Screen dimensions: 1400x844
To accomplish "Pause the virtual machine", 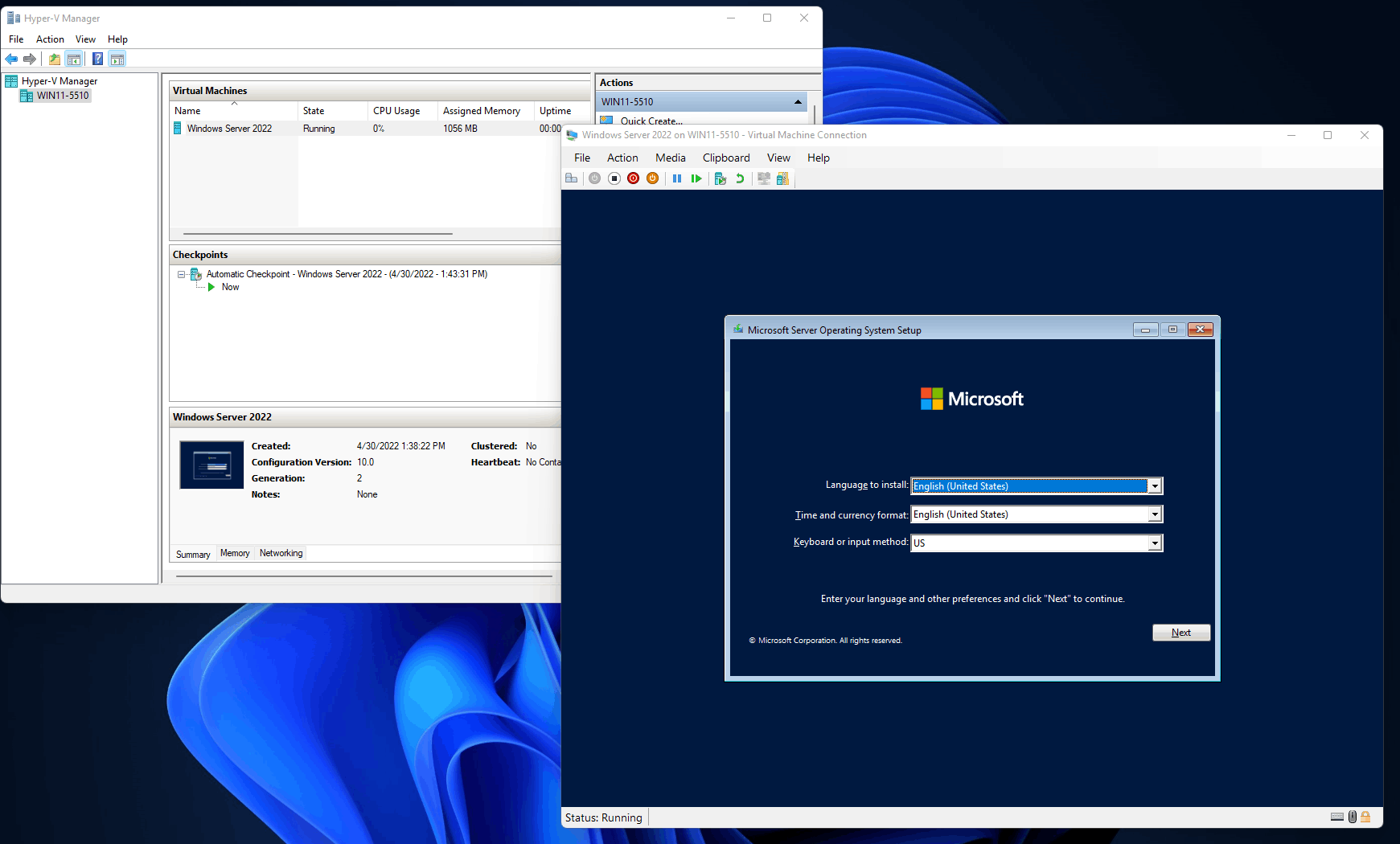I will pyautogui.click(x=677, y=178).
